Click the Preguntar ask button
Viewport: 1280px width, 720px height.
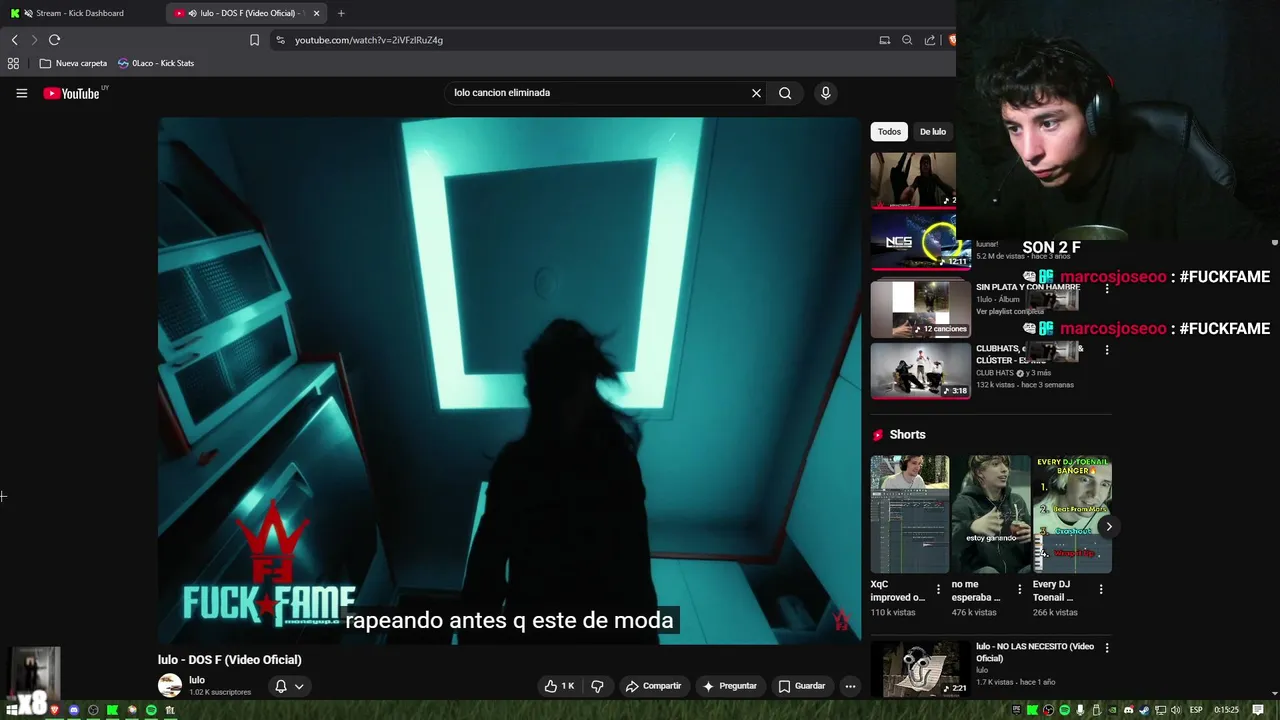coord(730,686)
